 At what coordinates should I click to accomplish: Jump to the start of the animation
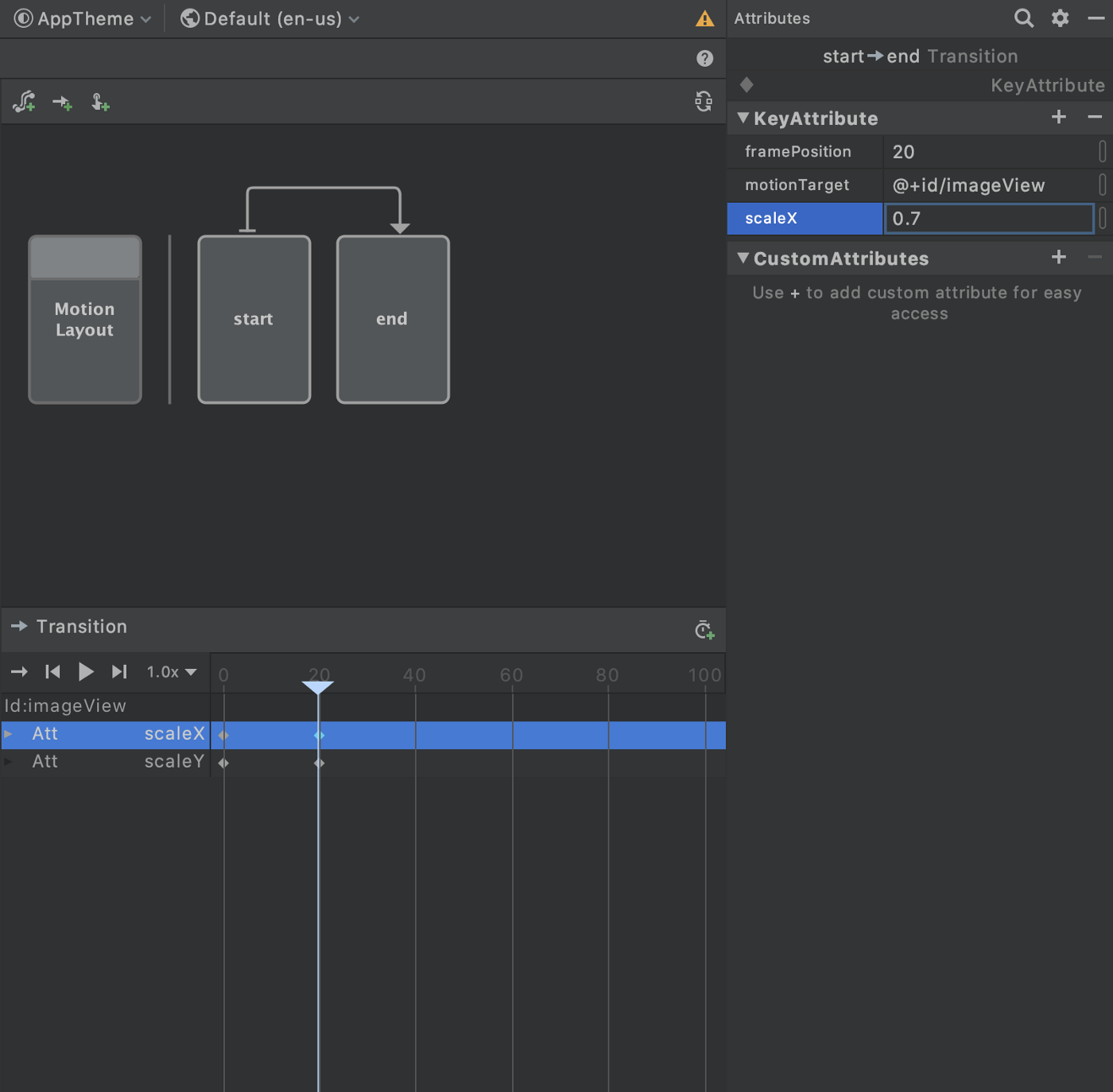point(52,672)
